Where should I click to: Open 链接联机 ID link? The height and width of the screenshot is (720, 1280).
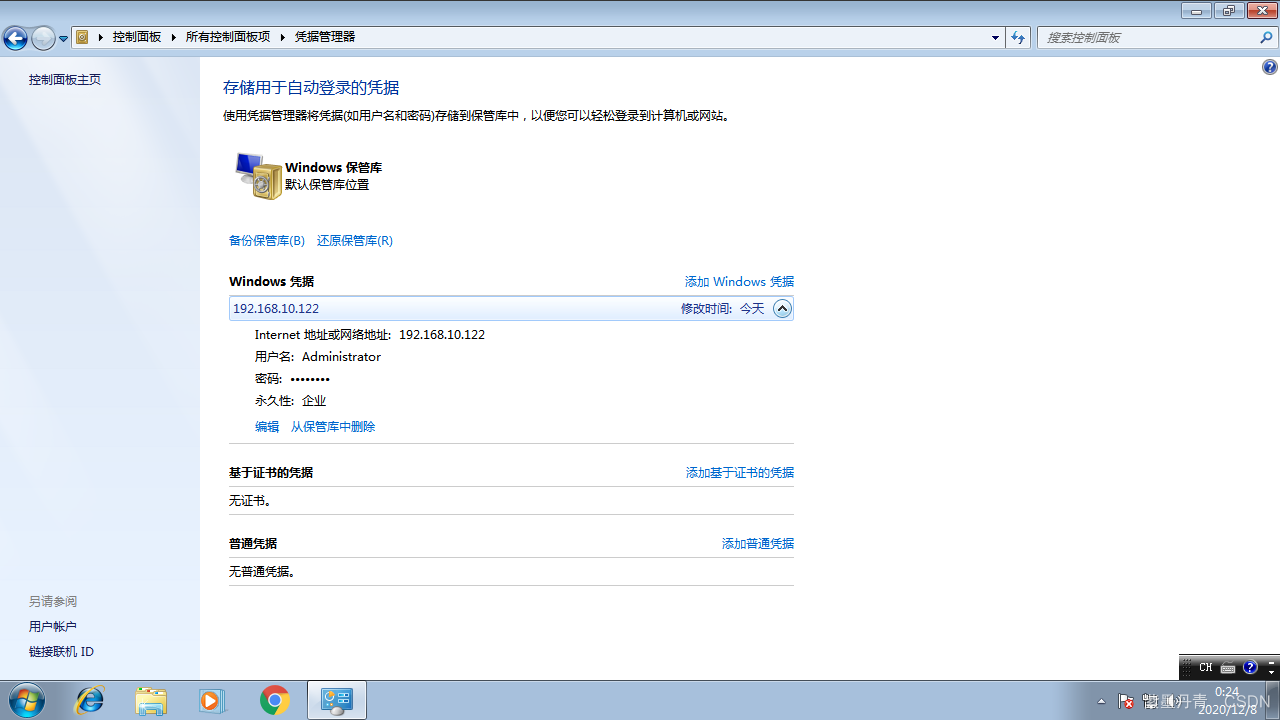[61, 652]
